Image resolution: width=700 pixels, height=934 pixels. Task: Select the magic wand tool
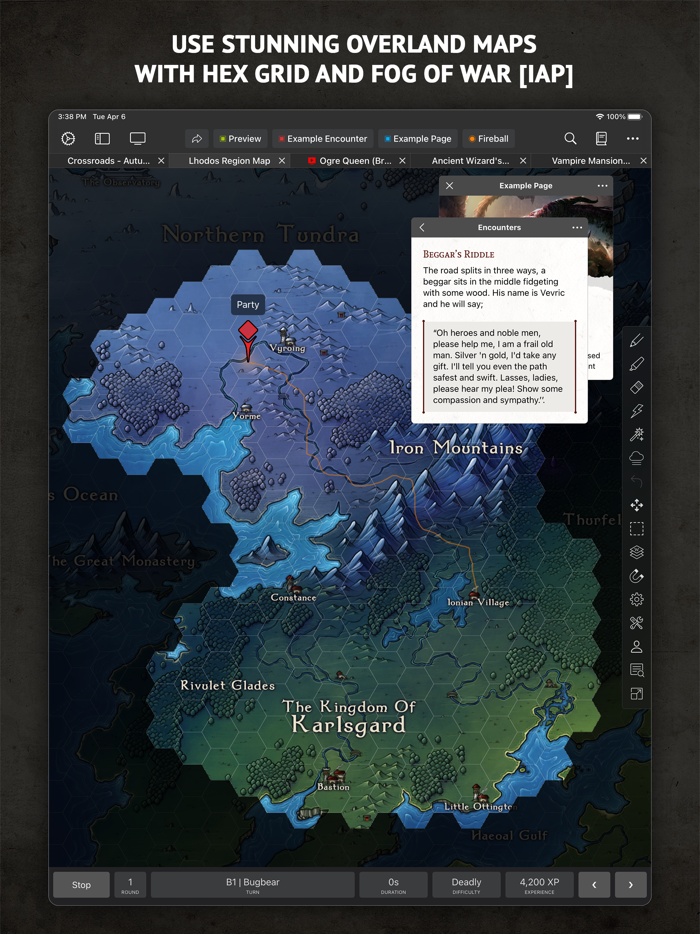point(636,435)
